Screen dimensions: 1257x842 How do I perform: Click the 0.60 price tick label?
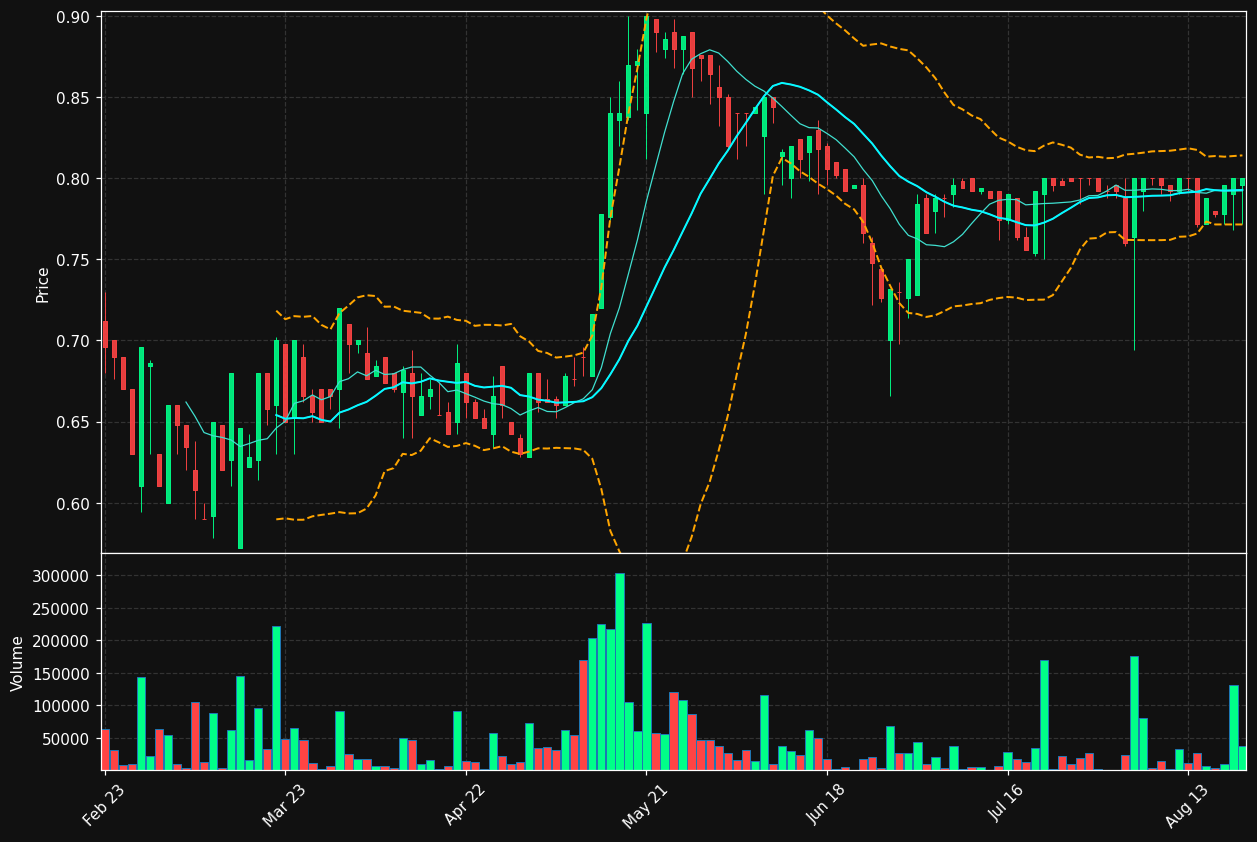click(74, 503)
